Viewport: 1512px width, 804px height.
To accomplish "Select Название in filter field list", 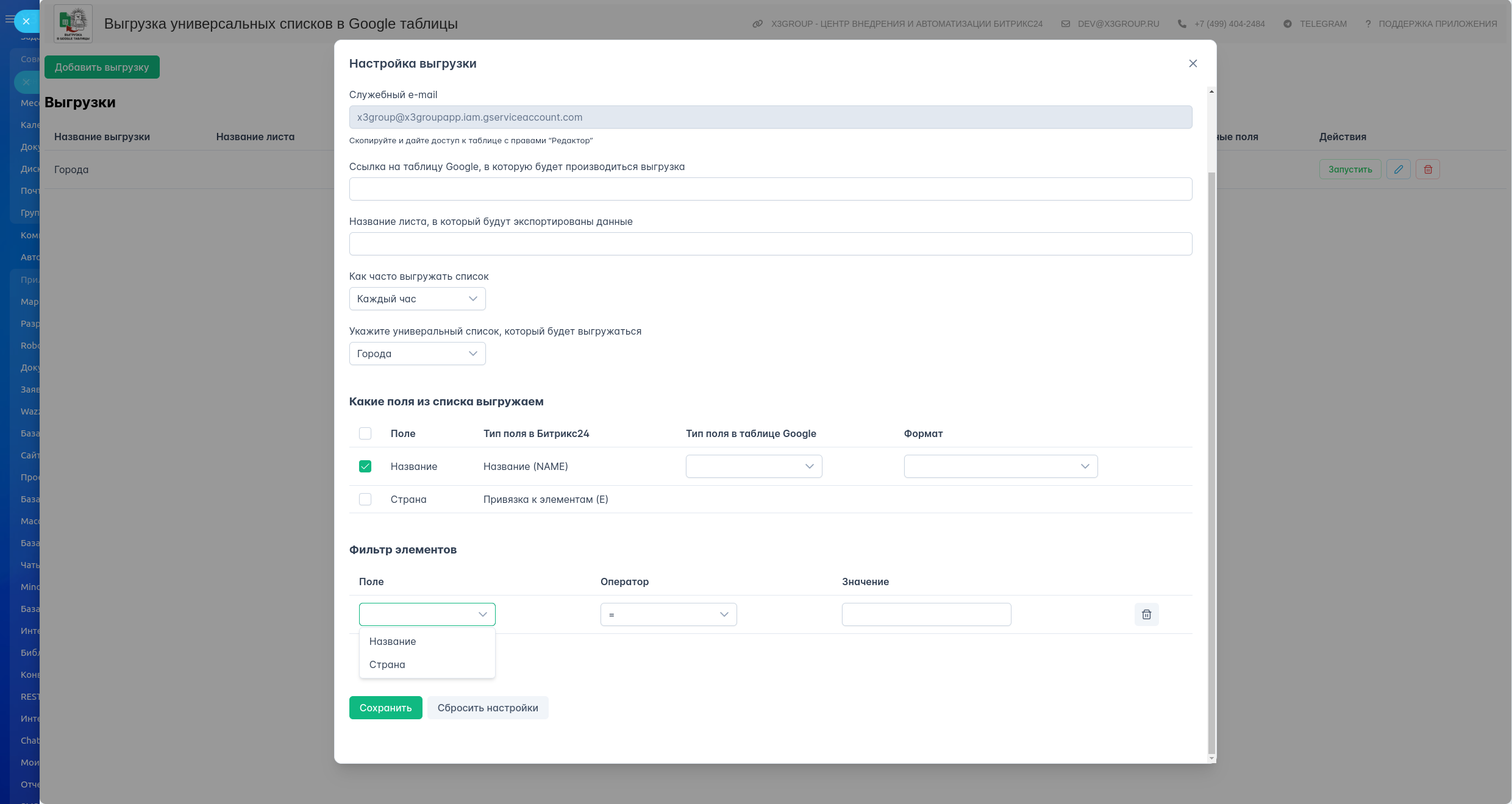I will click(x=393, y=641).
